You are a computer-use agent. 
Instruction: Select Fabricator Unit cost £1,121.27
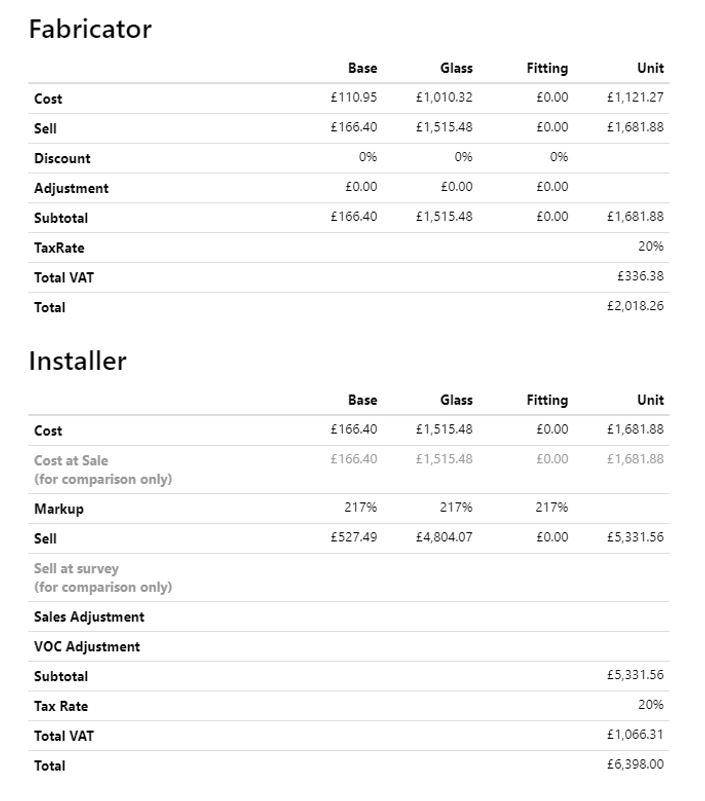click(x=634, y=97)
